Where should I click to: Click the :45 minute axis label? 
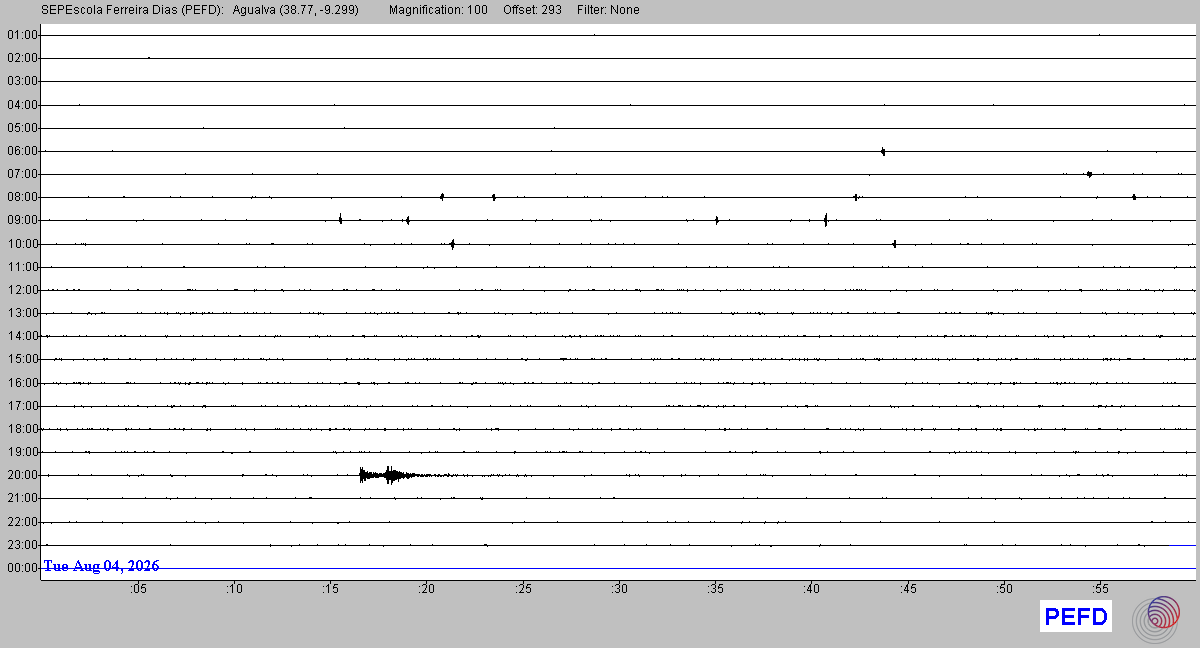tap(908, 589)
